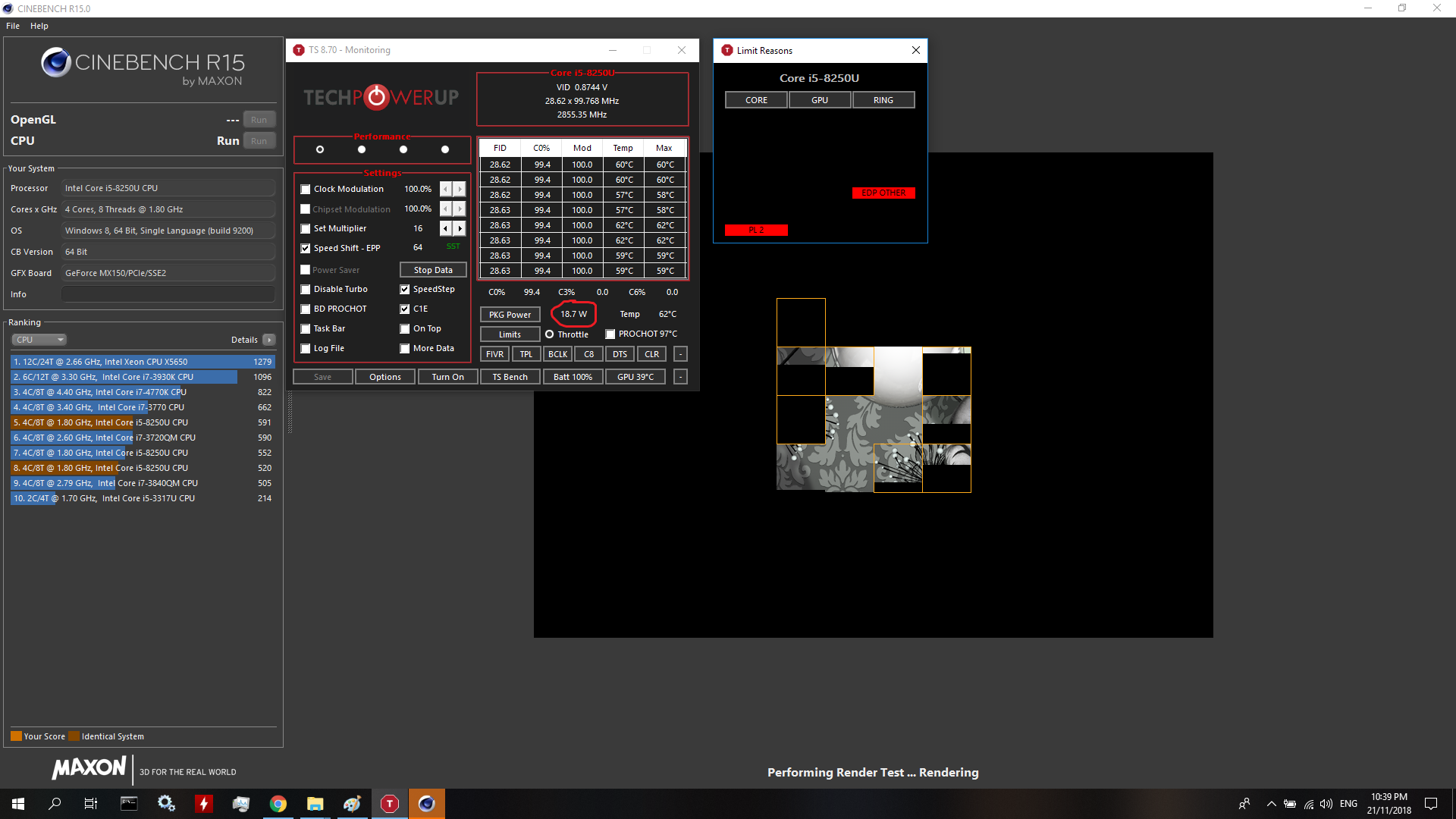Toggle the Speed Shift - EPP checkbox
Viewport: 1456px width, 819px height.
click(306, 248)
